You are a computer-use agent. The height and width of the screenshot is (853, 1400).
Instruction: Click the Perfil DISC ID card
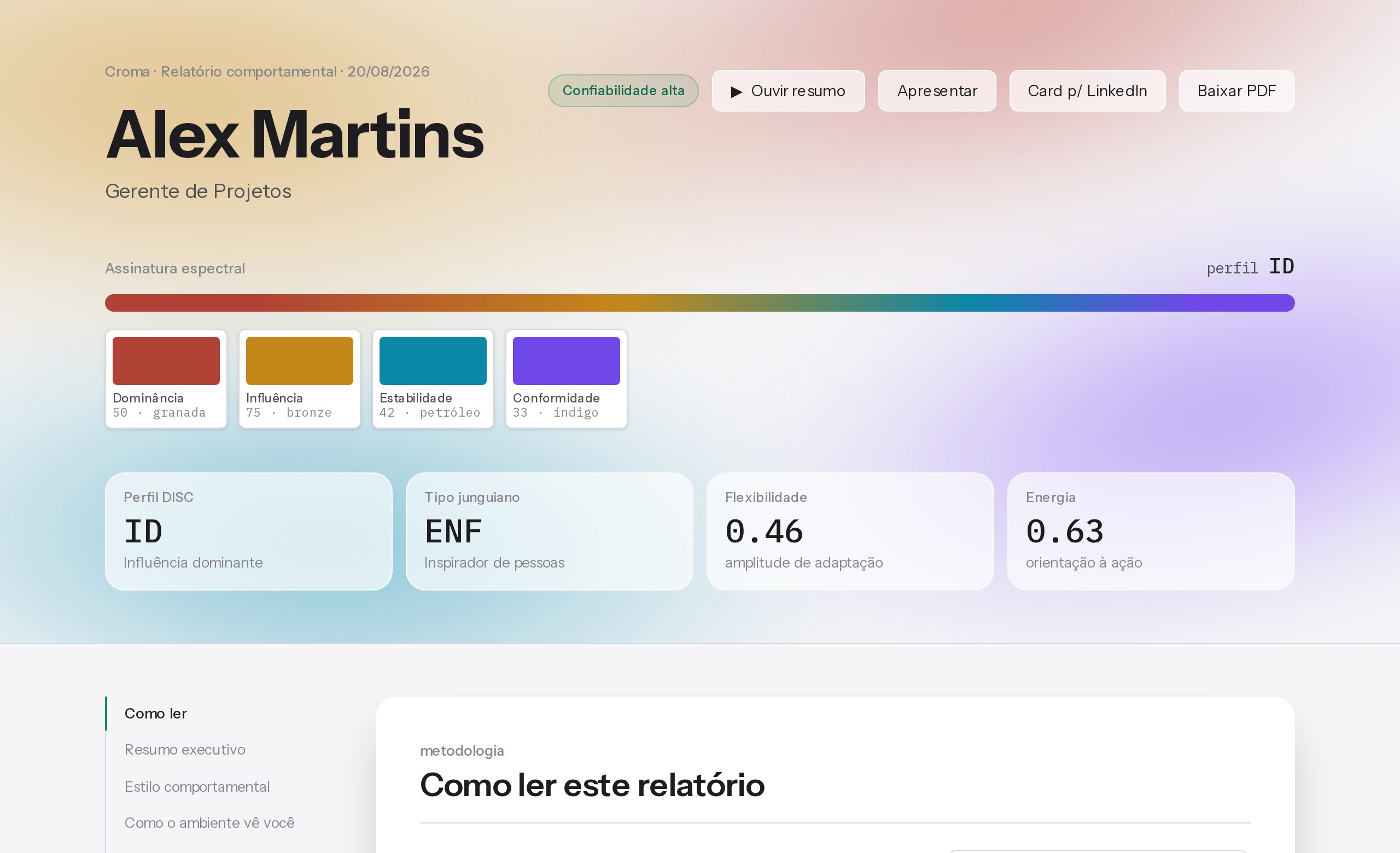[249, 531]
